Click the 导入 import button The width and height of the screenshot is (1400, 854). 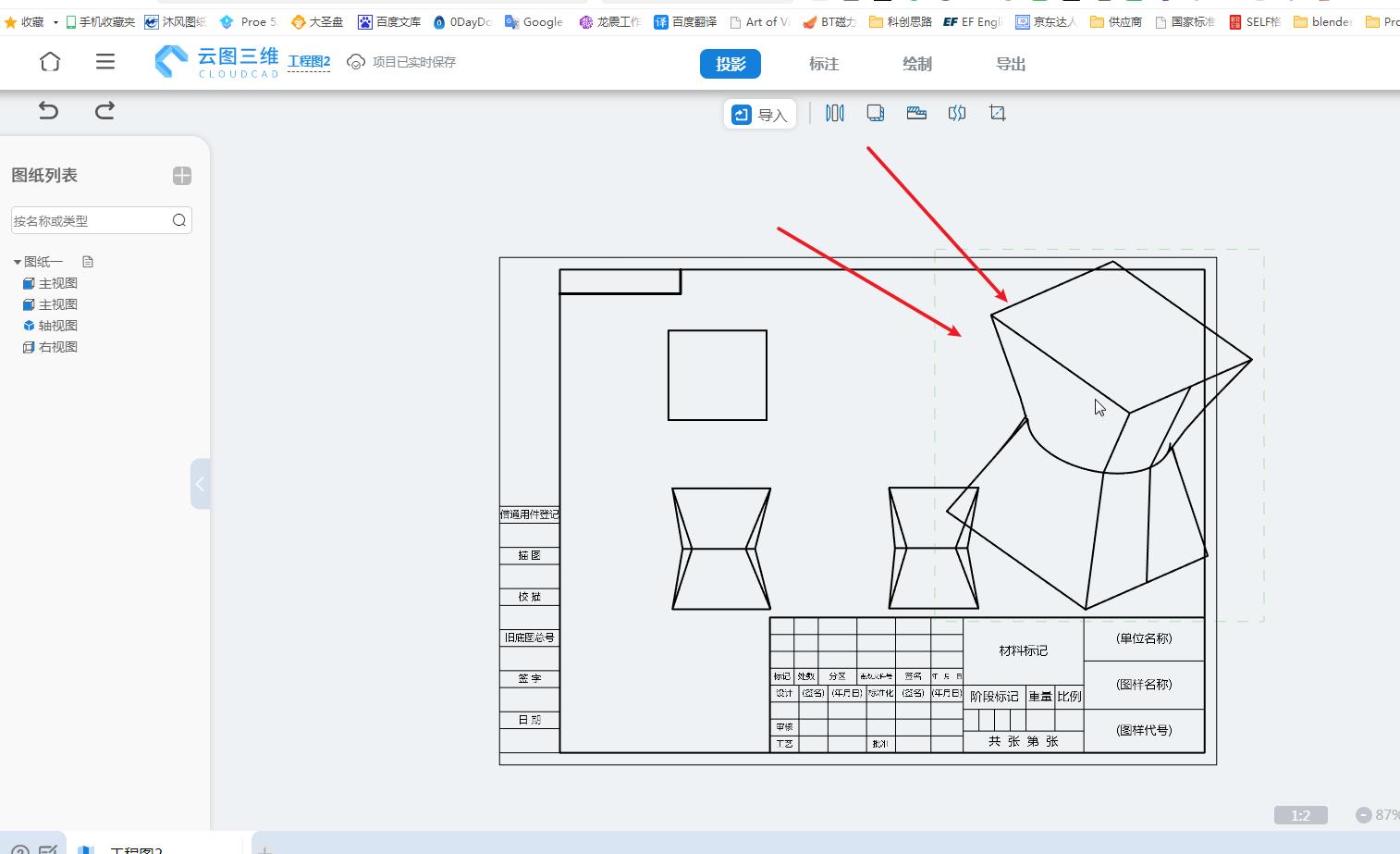pyautogui.click(x=760, y=115)
